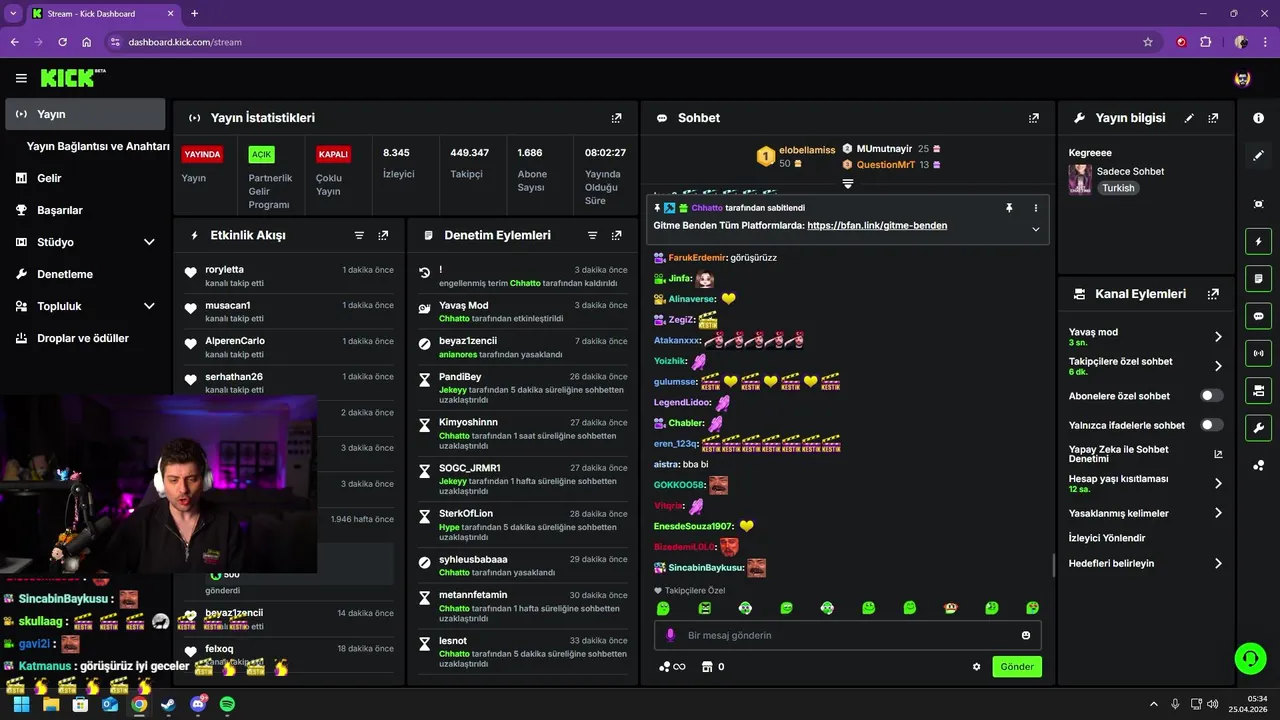
Task: Pop out the Denetim Eylemleri panel
Action: click(616, 235)
